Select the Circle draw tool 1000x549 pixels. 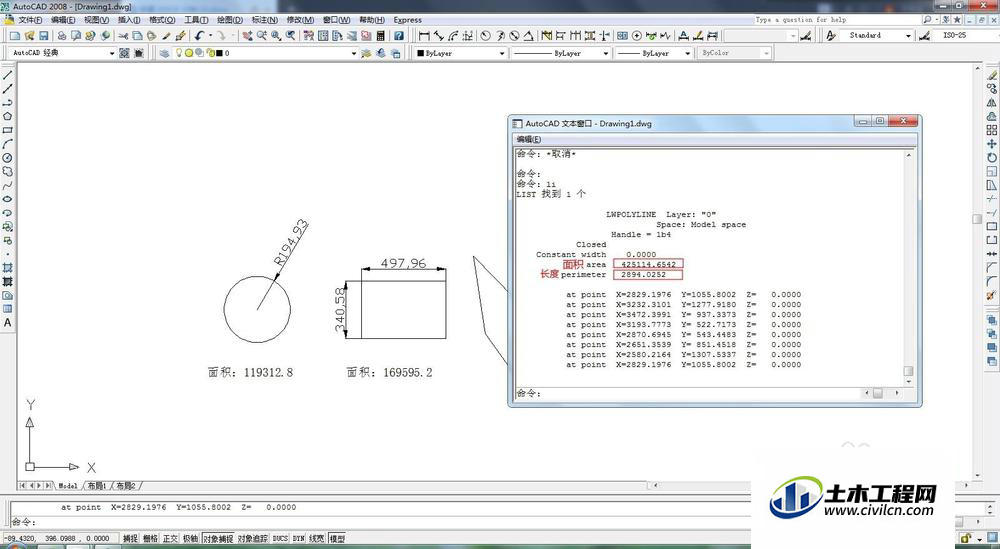tap(8, 157)
